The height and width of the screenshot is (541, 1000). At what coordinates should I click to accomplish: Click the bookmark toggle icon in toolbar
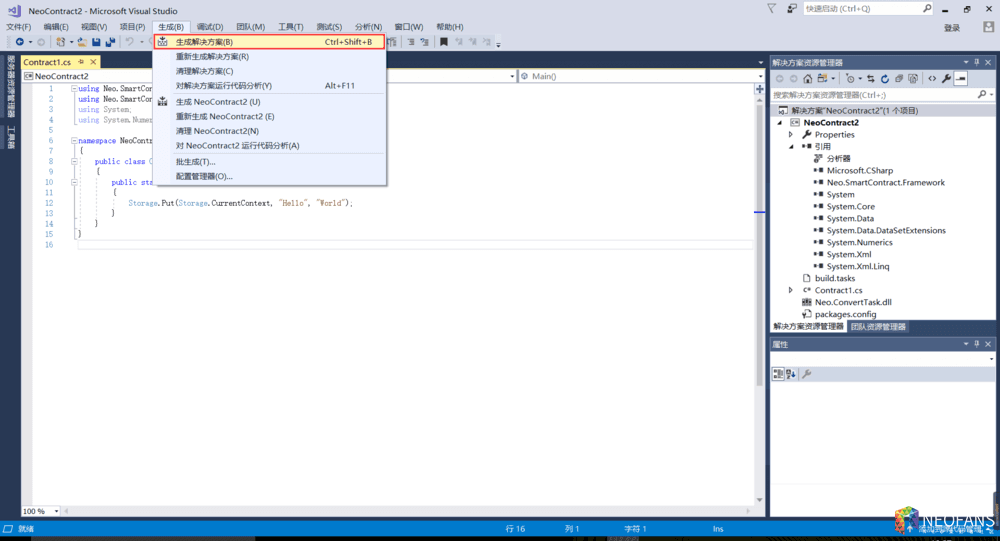pyautogui.click(x=444, y=42)
